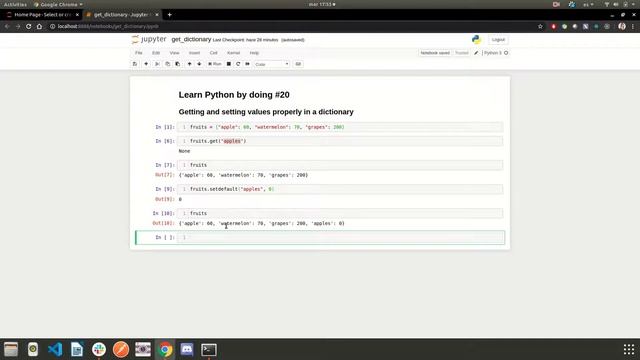Restart the kernel circular arrow icon

tap(238, 64)
